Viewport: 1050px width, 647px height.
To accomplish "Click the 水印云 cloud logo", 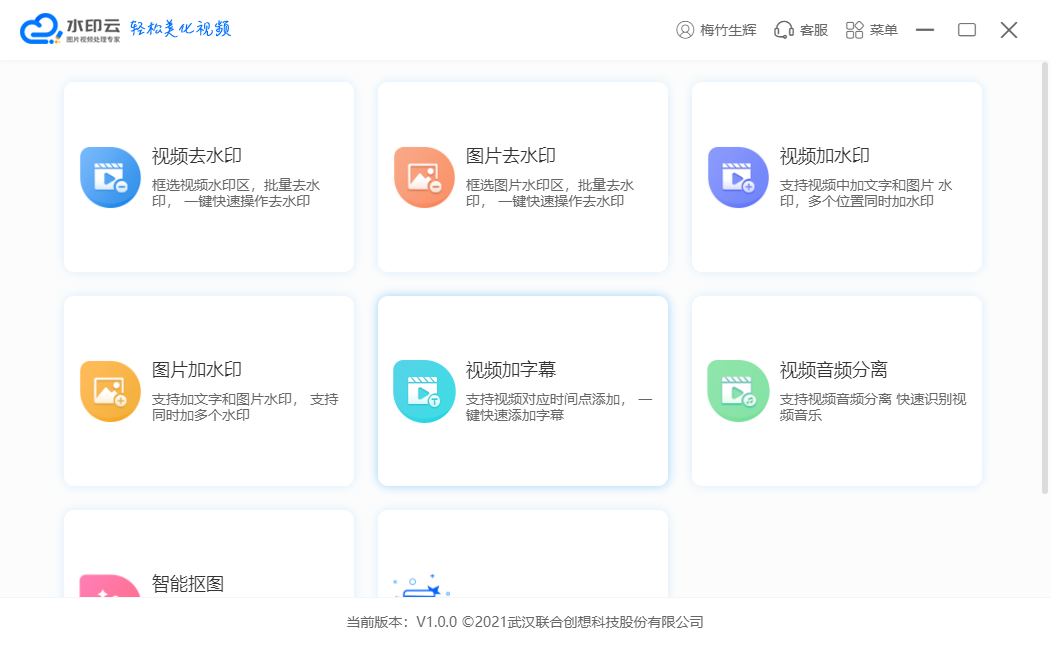I will coord(41,29).
